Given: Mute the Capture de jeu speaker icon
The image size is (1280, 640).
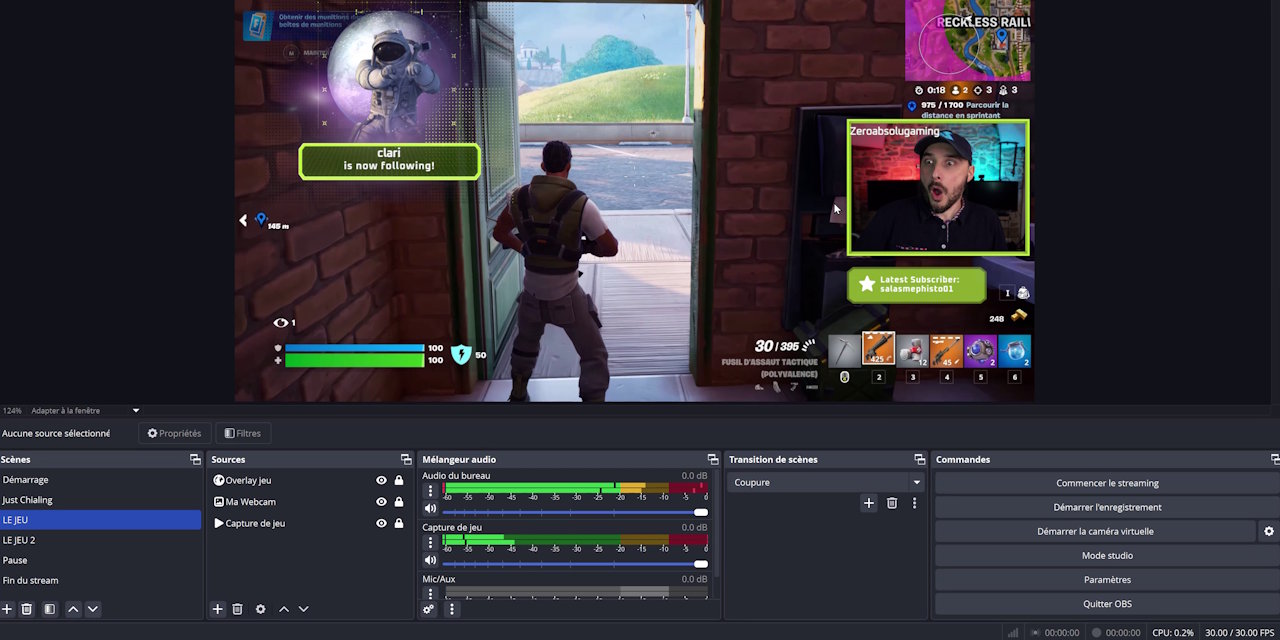Looking at the screenshot, I should [430, 561].
